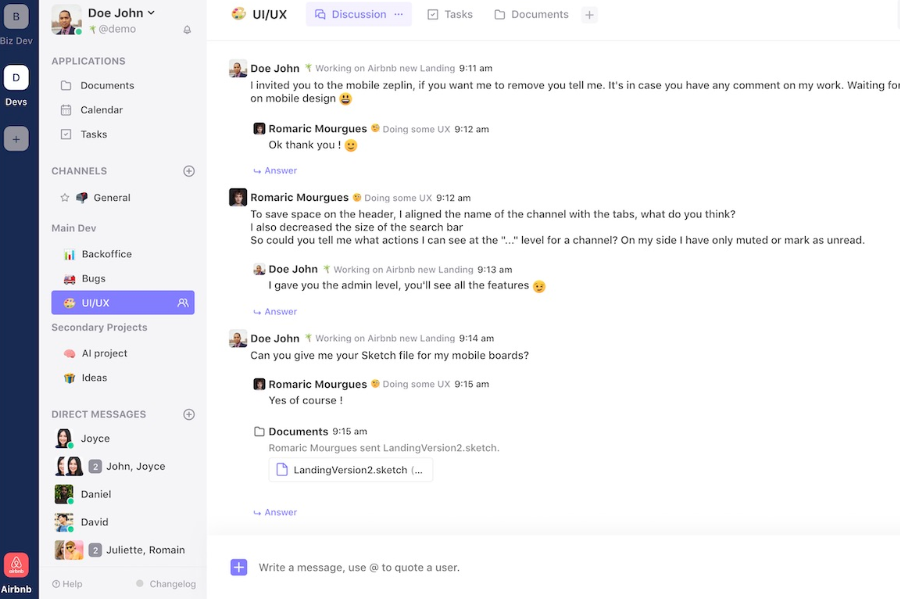Open the Discussion tab options ellipsis
This screenshot has height=599, width=900.
coord(398,14)
